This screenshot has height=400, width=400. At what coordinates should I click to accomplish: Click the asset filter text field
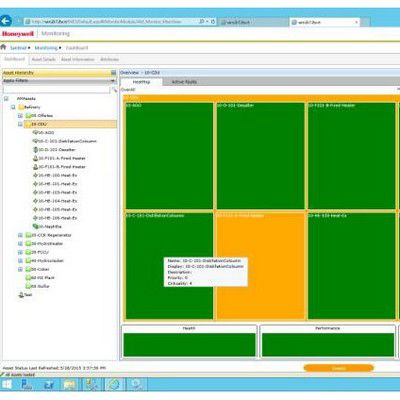pyautogui.click(x=56, y=90)
